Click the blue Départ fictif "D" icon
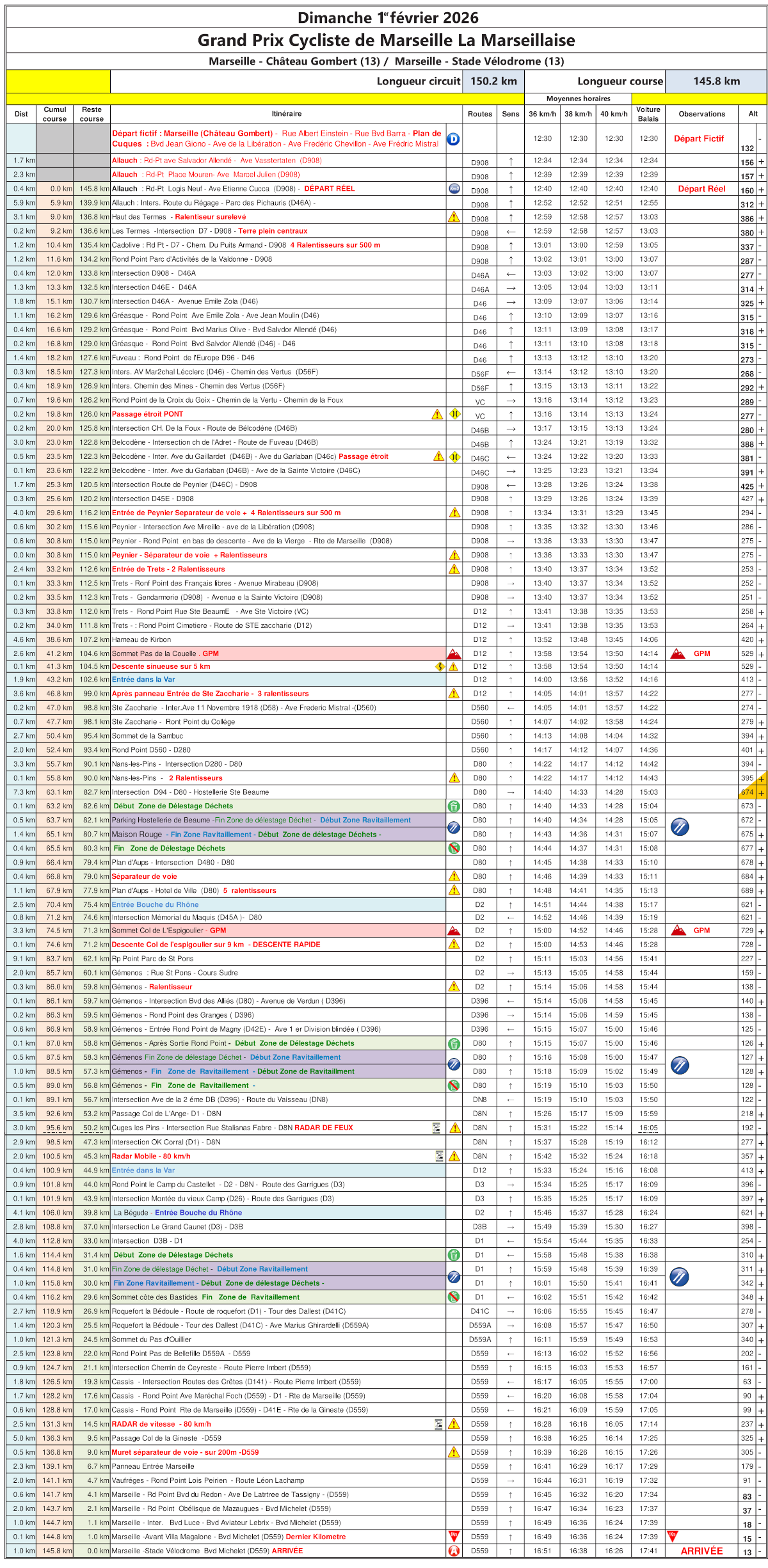The image size is (768, 1568). (x=453, y=139)
